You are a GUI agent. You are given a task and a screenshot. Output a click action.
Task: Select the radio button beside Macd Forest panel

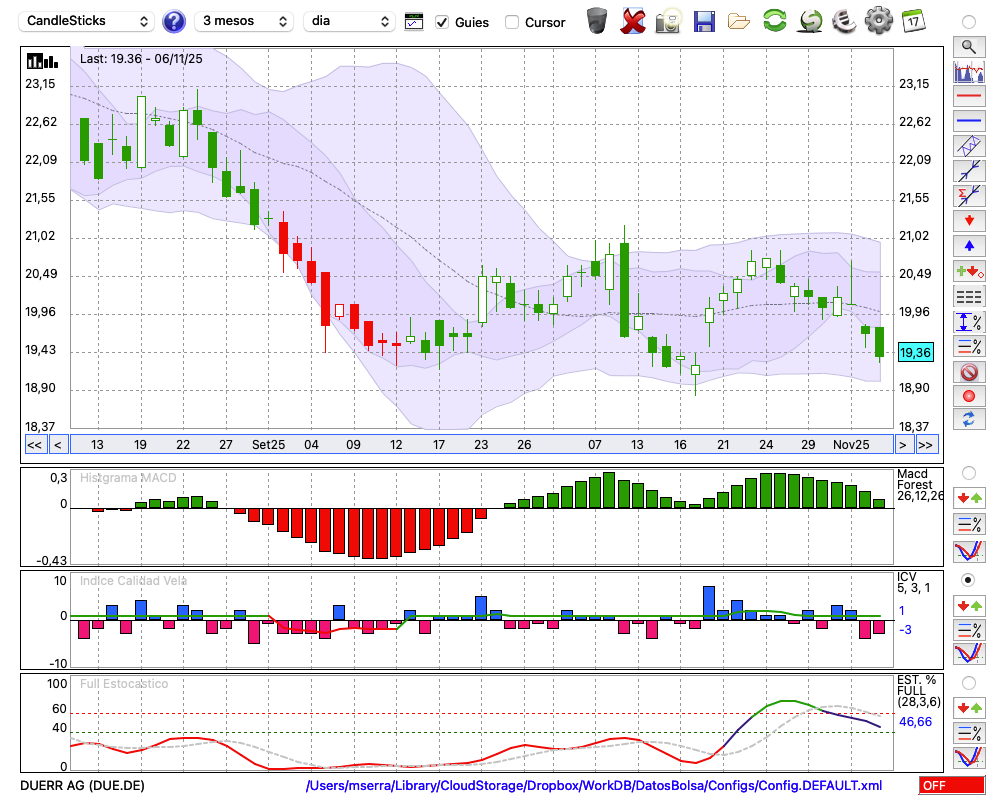tap(968, 472)
